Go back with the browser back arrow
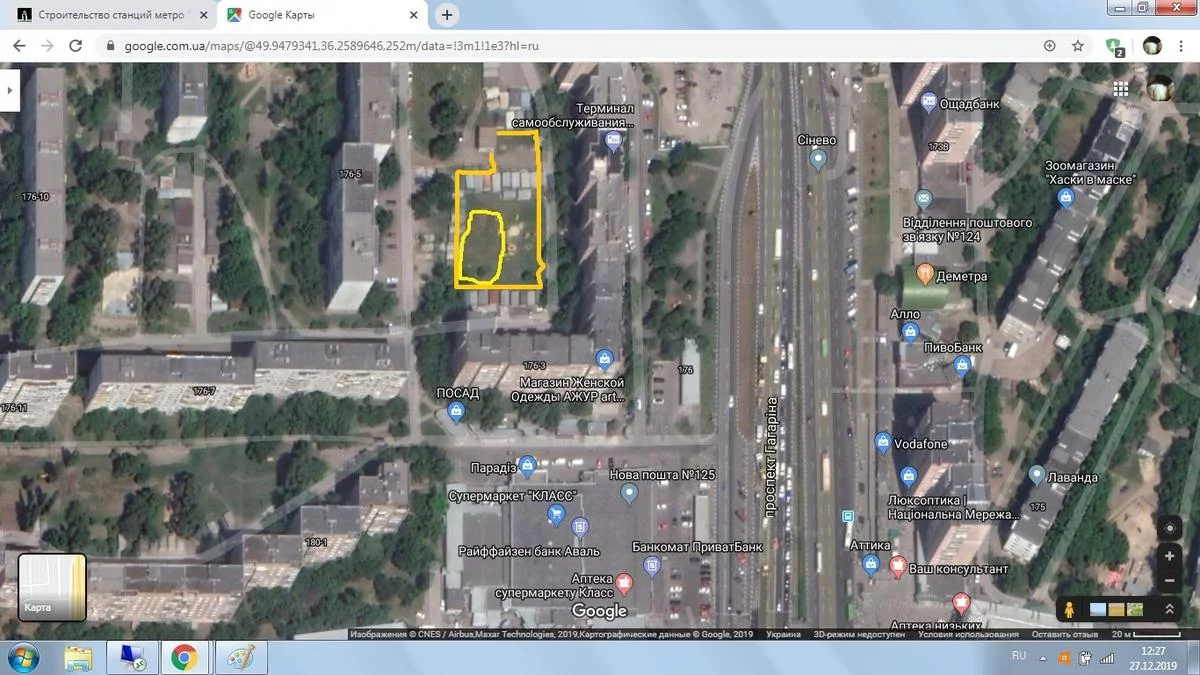This screenshot has height=675, width=1200. pos(18,46)
